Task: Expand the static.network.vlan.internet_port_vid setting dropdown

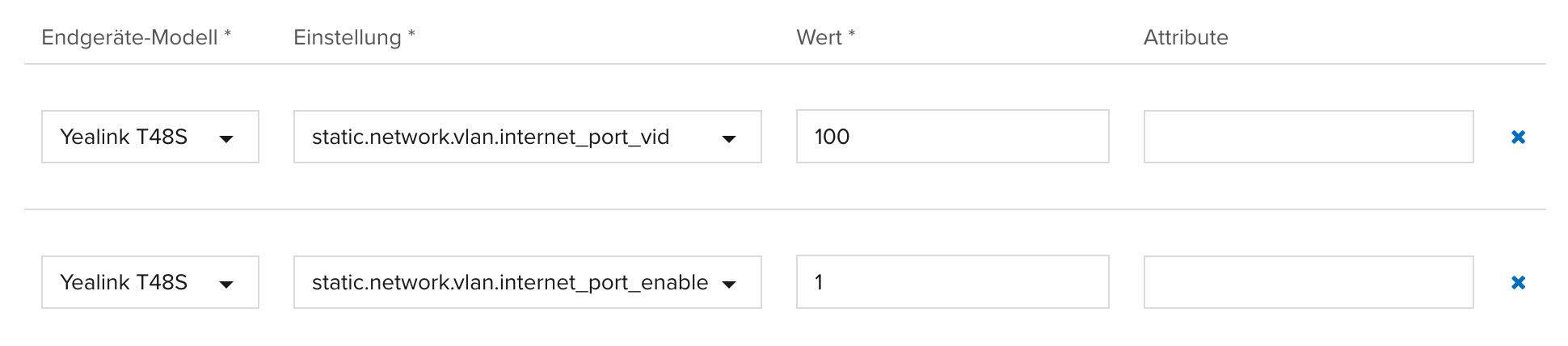Action: pyautogui.click(x=526, y=137)
